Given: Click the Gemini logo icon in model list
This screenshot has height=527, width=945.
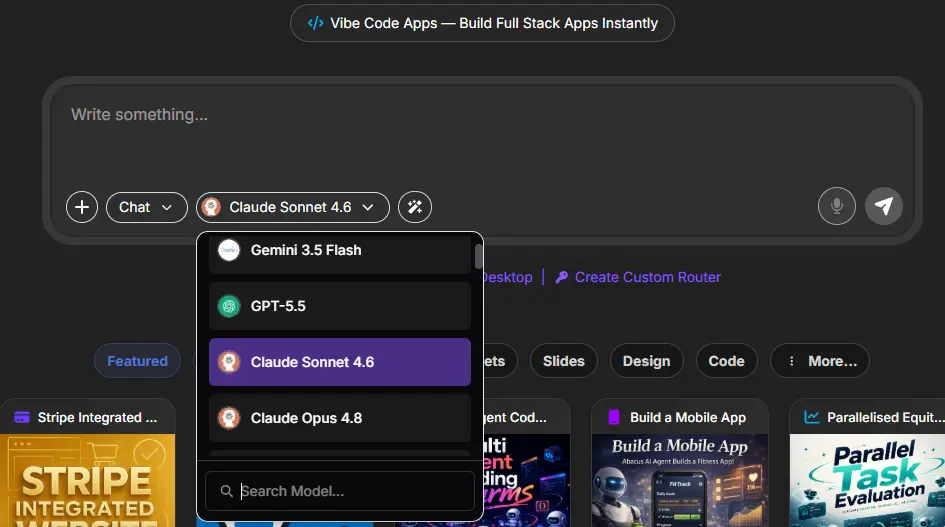Looking at the screenshot, I should 229,250.
